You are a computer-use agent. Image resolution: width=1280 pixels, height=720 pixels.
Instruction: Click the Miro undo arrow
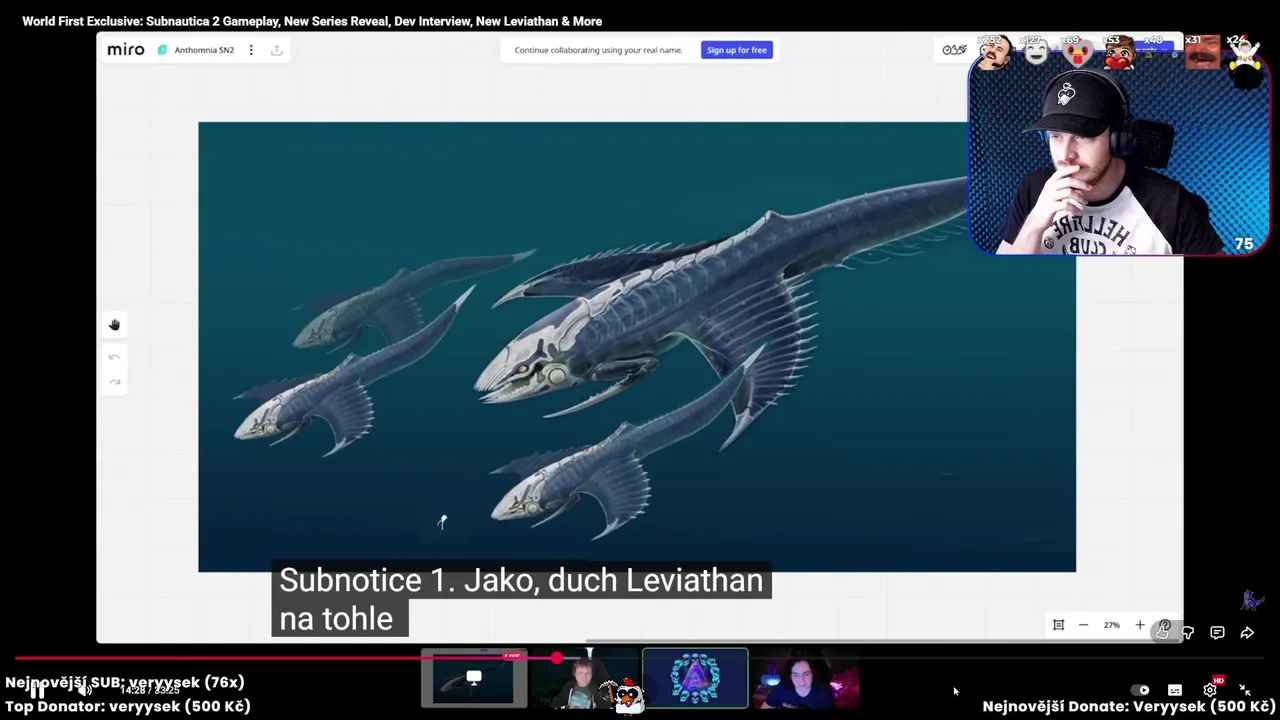tap(114, 357)
